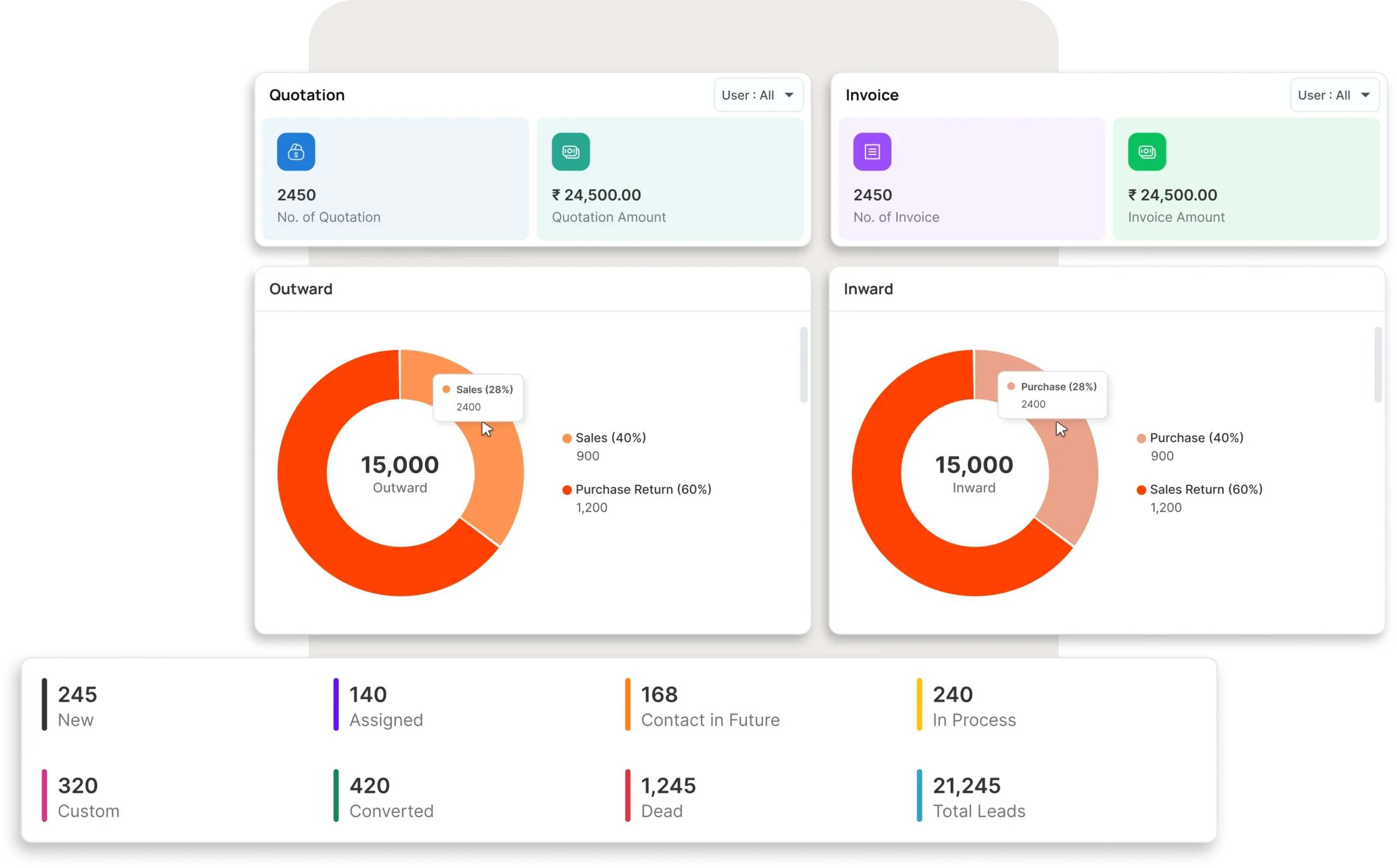This screenshot has width=1397, height=868.
Task: Select the 168 Contact in Future stat
Action: [x=703, y=705]
